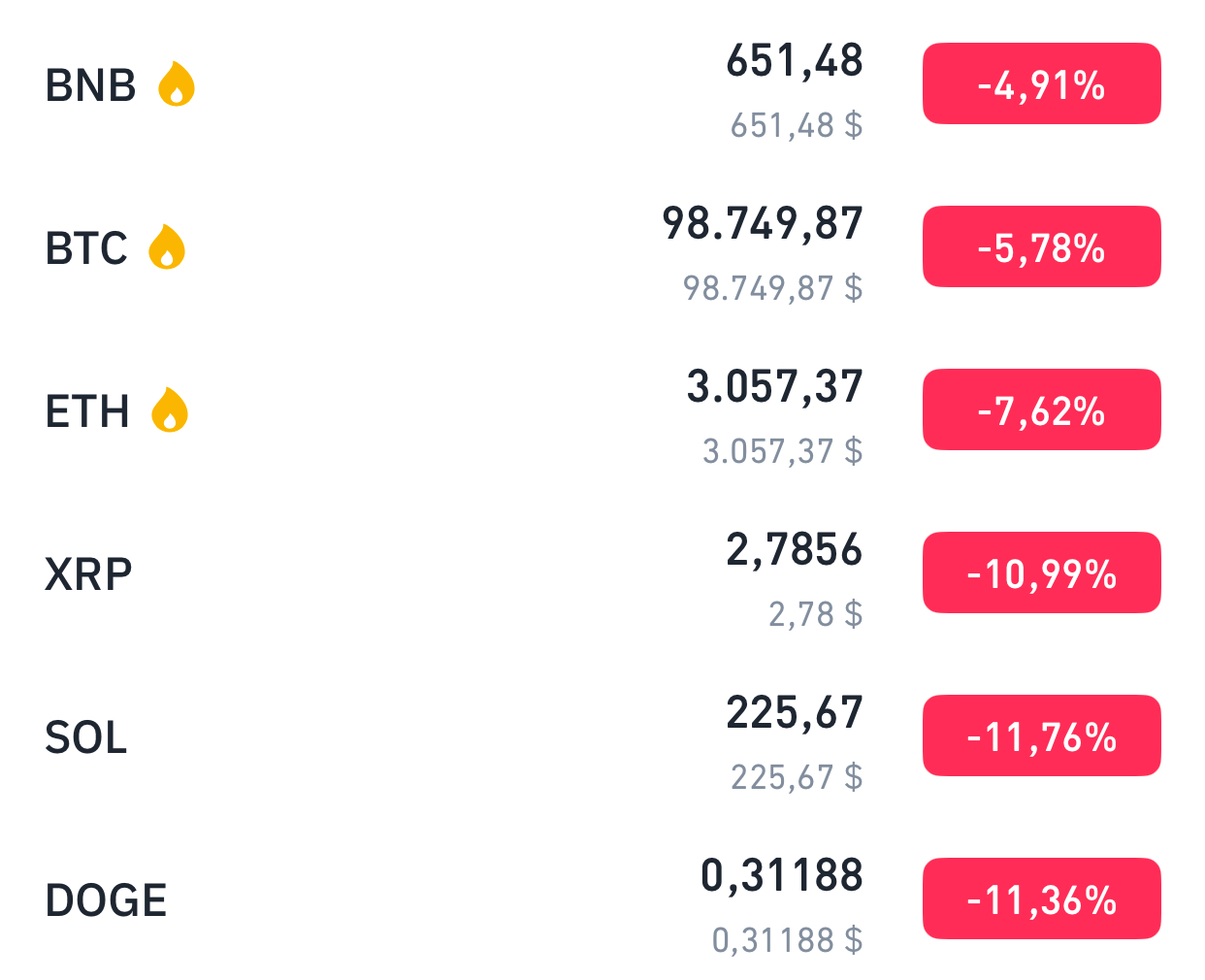The image size is (1205, 980).
Task: Tap the -7,62% badge for ETH
Action: click(1041, 410)
